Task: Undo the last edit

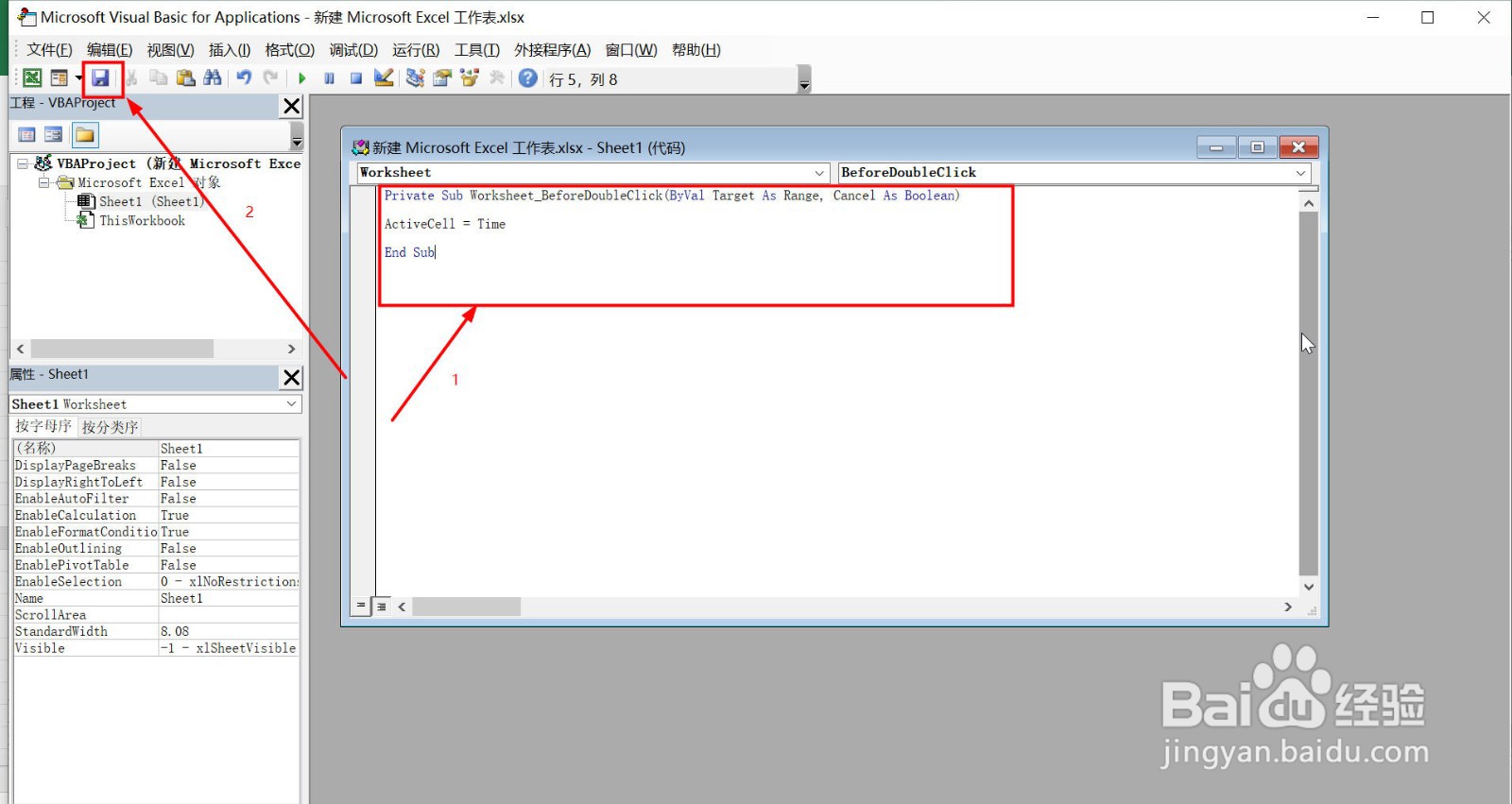Action: point(244,78)
